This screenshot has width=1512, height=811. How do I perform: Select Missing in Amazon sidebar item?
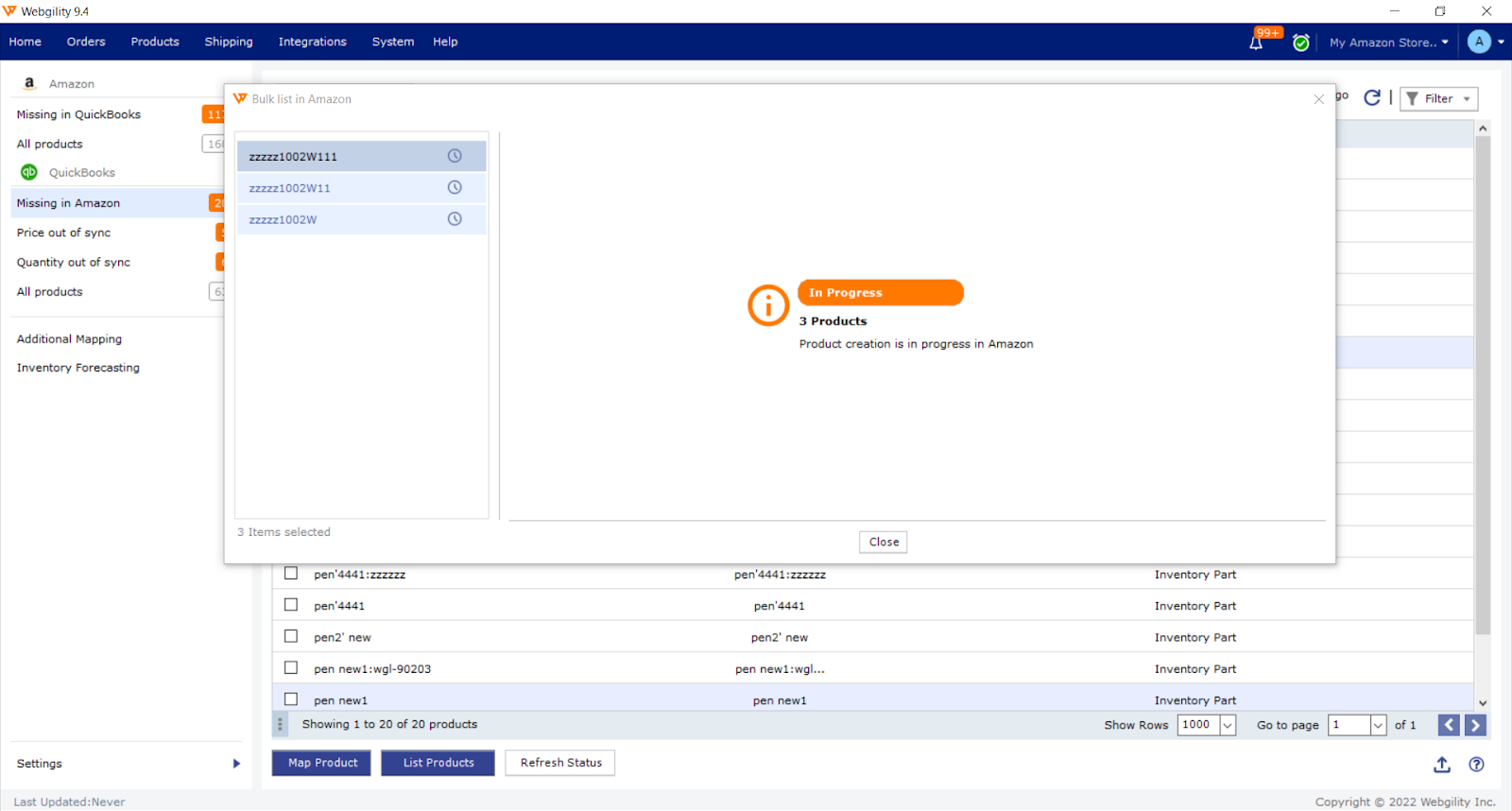coord(119,203)
